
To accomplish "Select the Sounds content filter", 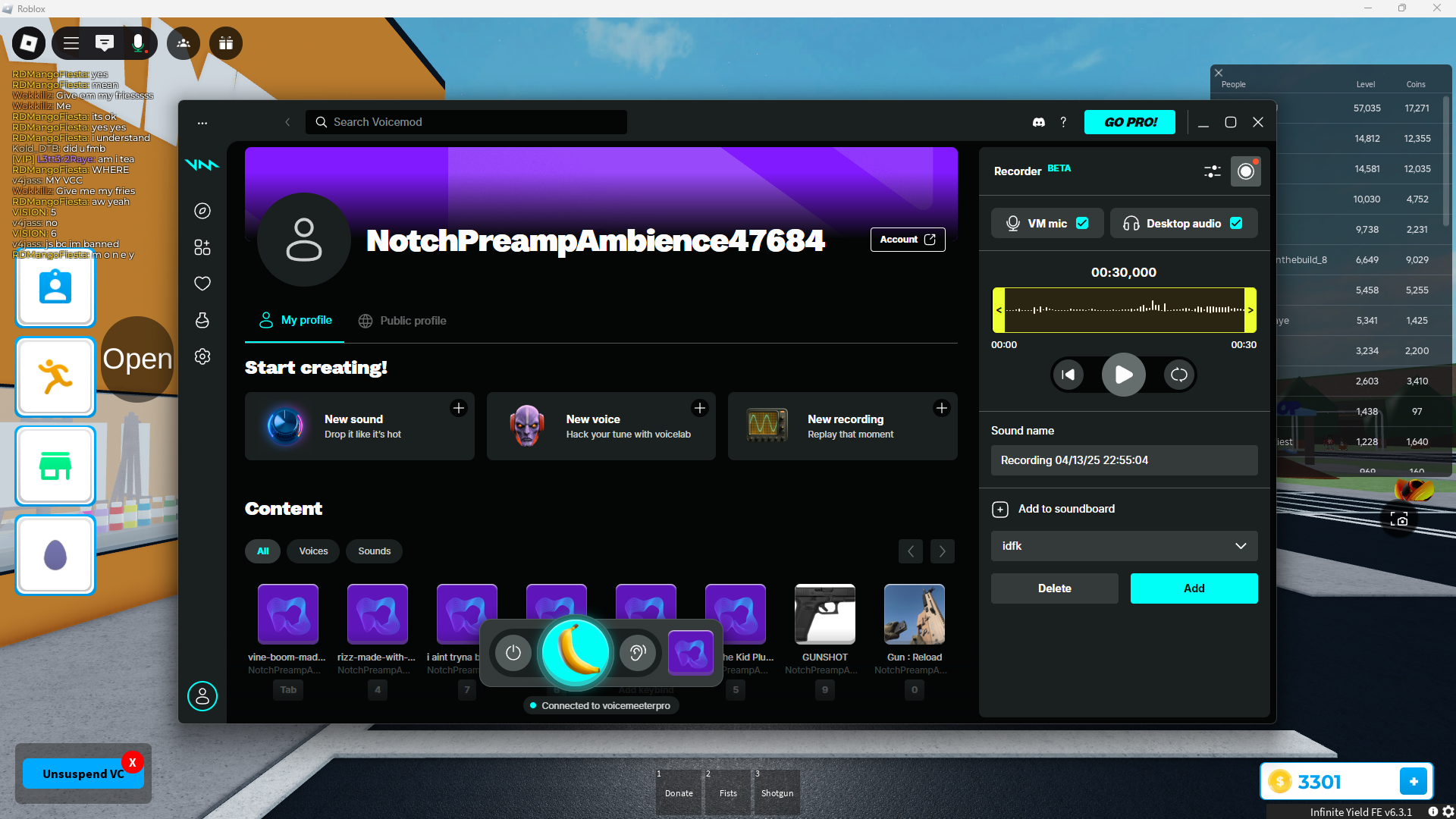I will click(x=374, y=551).
